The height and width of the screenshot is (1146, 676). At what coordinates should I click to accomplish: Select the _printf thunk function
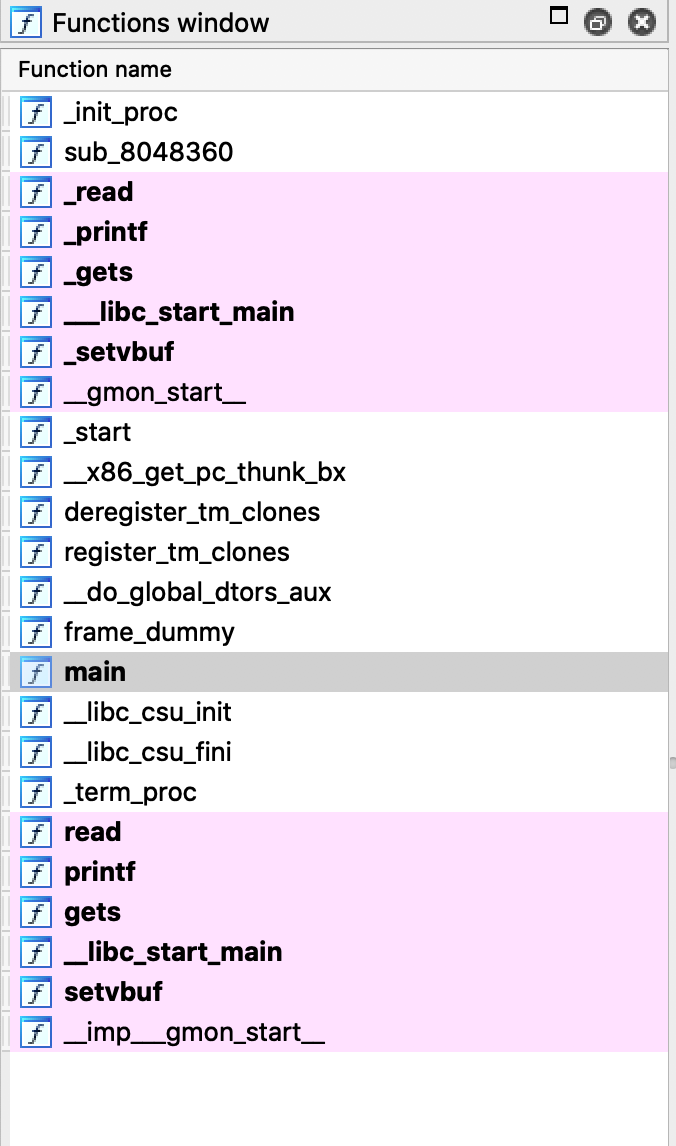point(339,232)
